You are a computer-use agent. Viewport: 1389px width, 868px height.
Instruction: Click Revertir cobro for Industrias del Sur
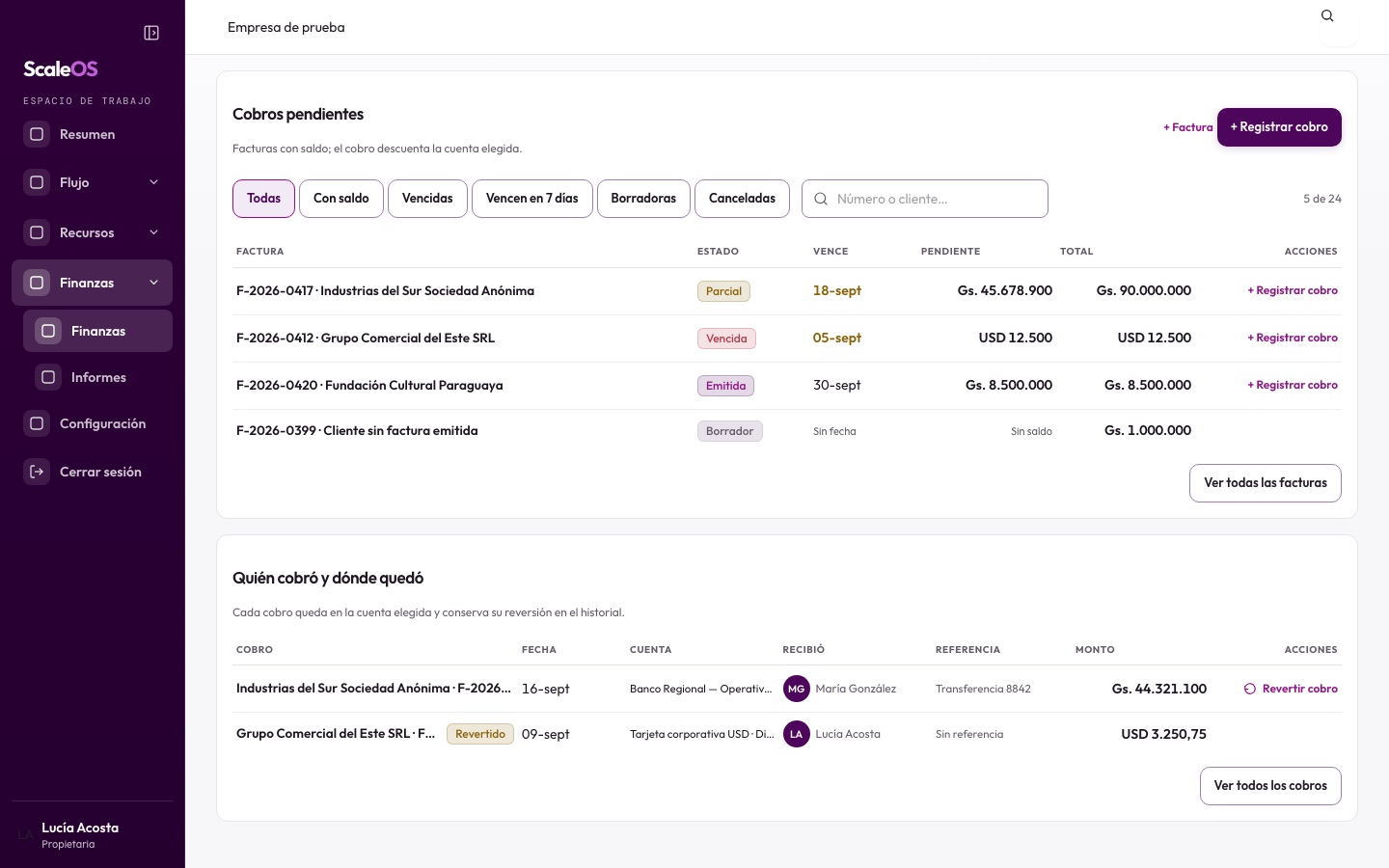tap(1291, 689)
